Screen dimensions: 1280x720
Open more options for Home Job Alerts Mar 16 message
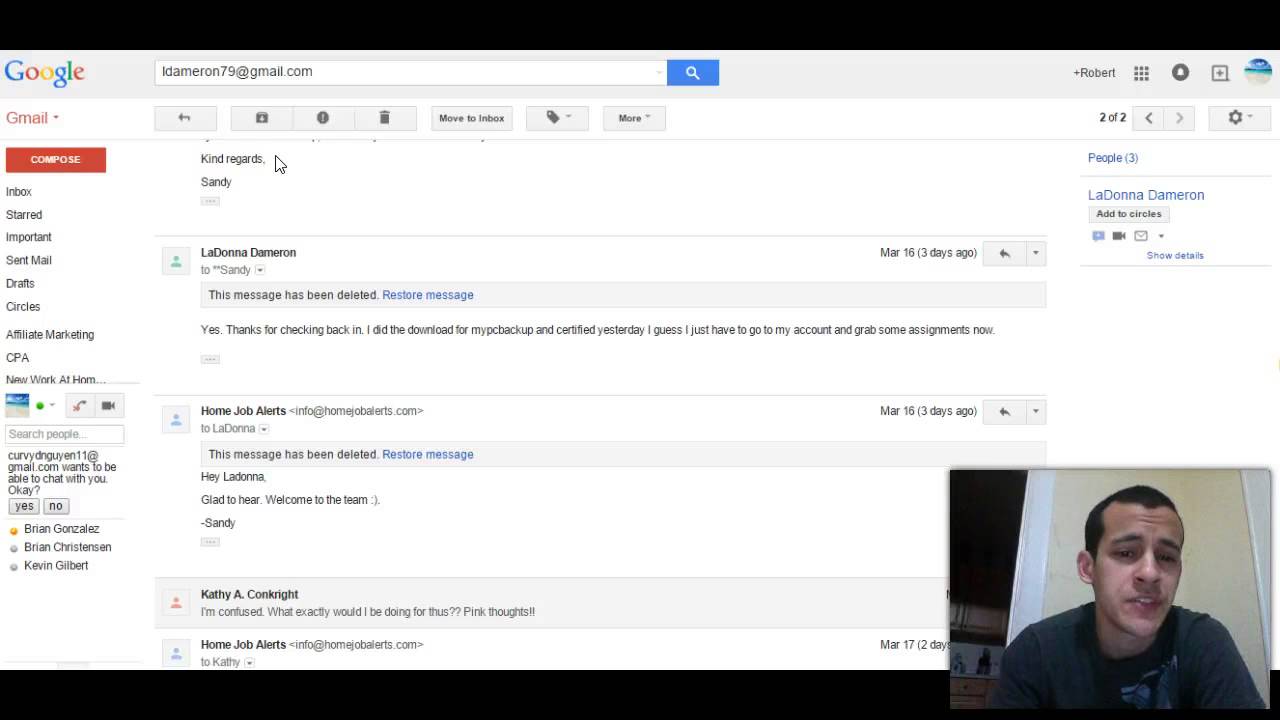coord(1036,412)
